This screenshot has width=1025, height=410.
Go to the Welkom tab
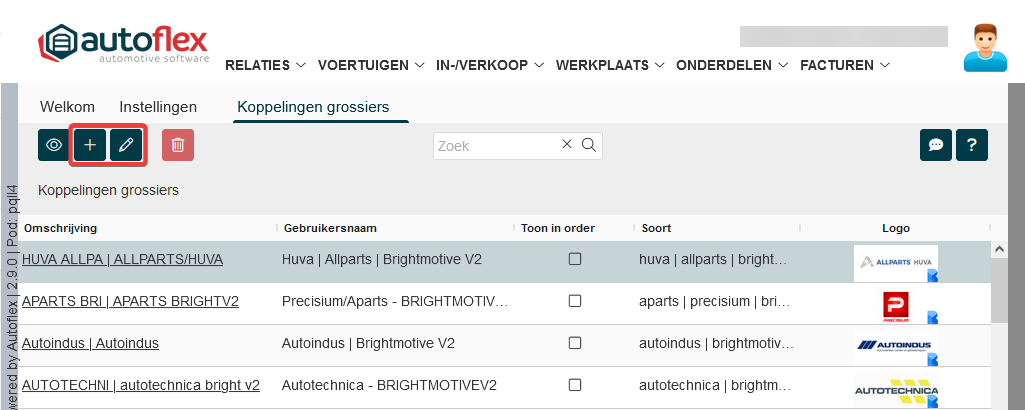[x=67, y=107]
